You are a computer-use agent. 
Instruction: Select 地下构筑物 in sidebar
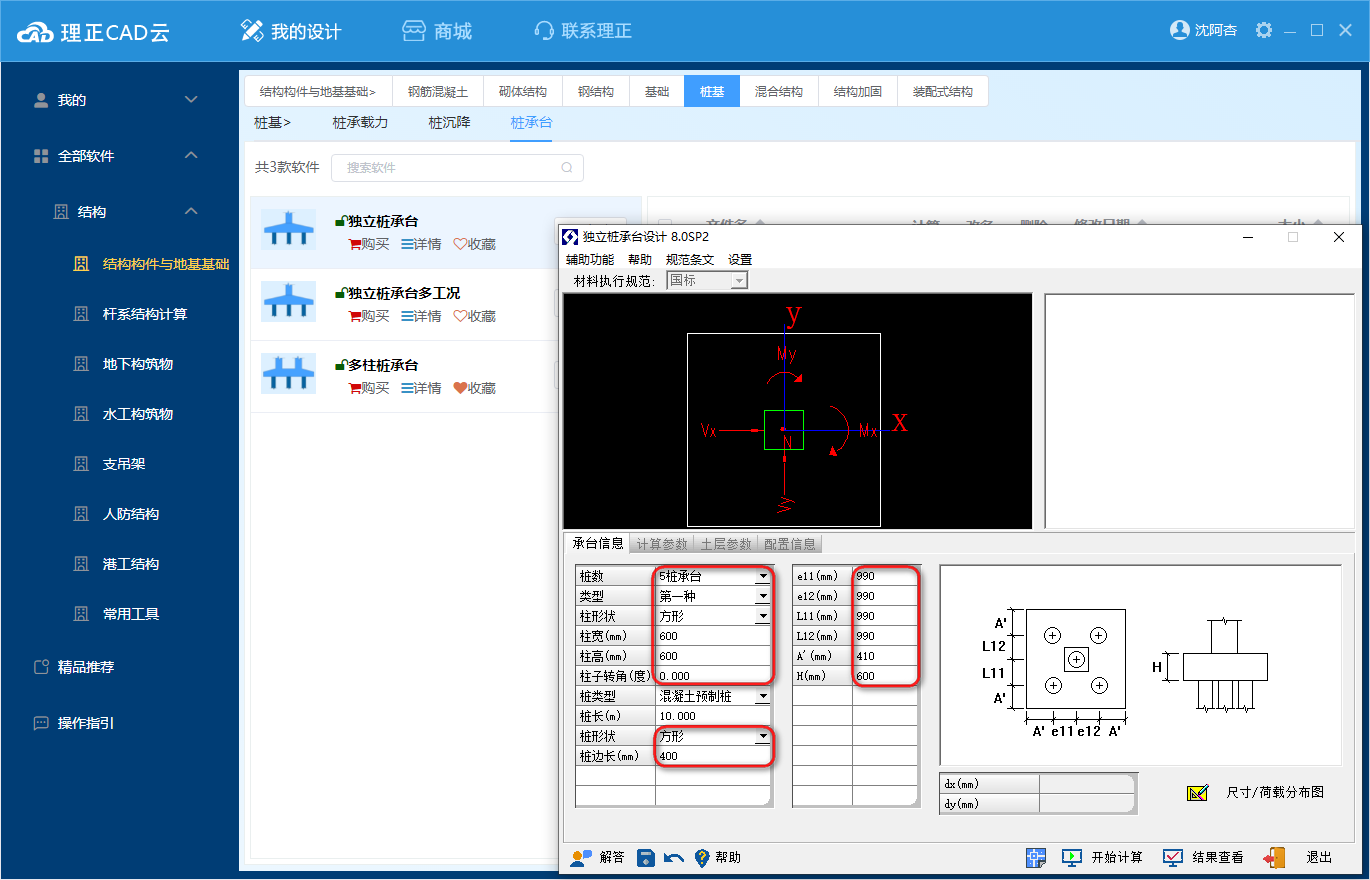coord(138,364)
